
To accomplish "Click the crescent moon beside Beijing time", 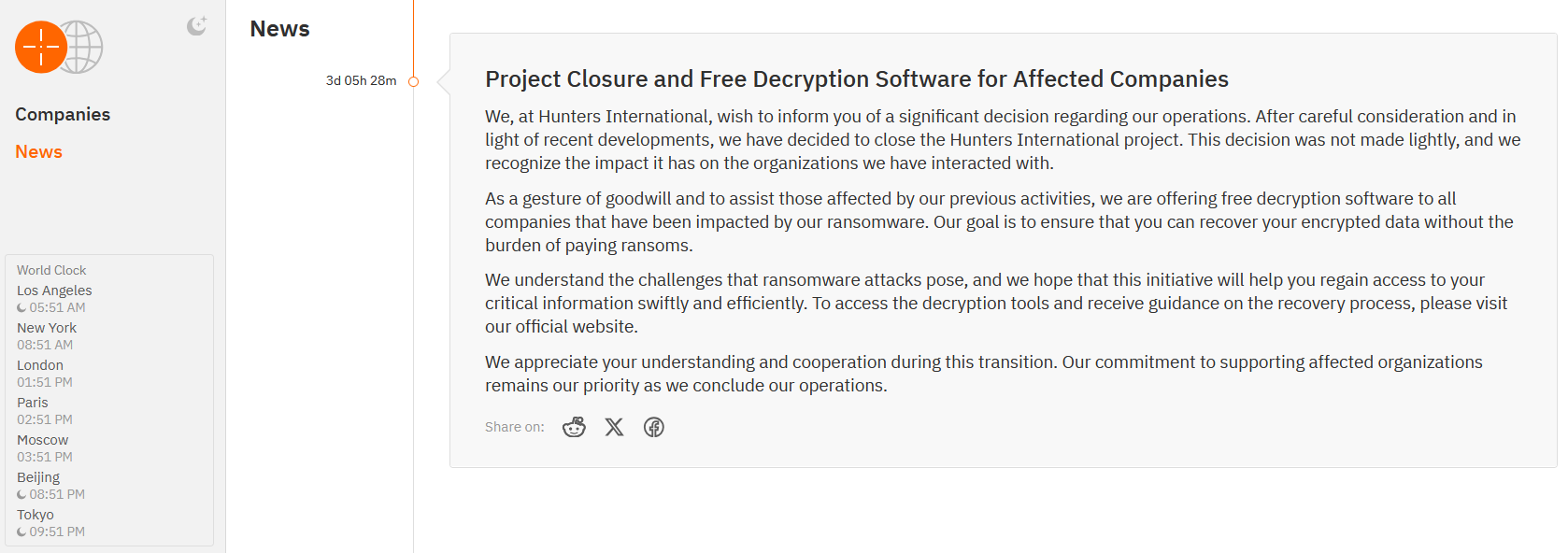I will [21, 494].
